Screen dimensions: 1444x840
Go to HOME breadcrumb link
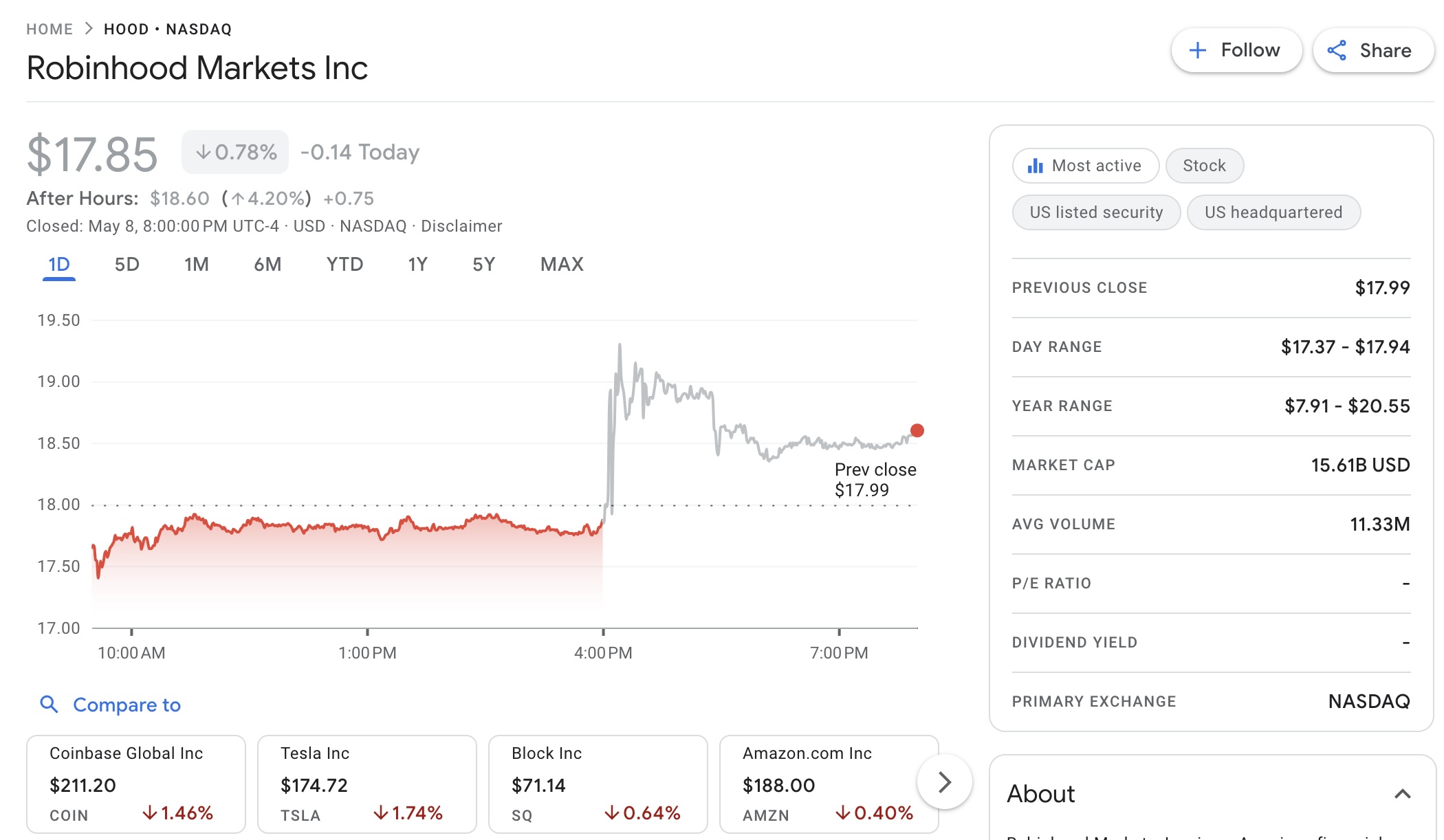click(x=50, y=29)
